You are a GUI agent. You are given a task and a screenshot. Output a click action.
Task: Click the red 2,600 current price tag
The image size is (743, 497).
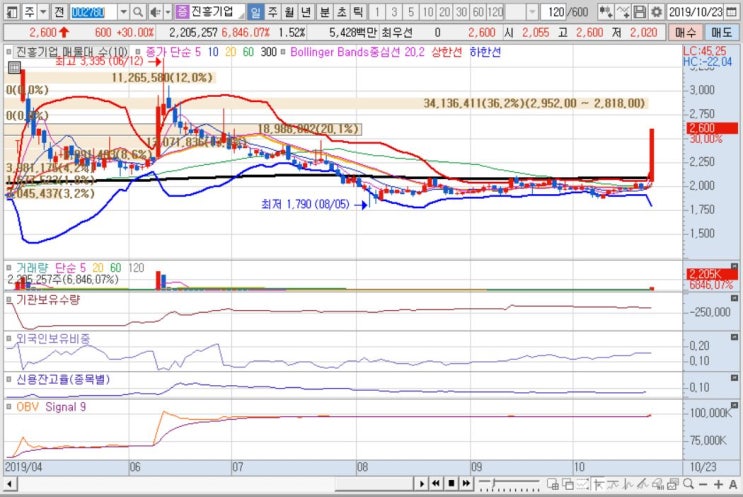[x=712, y=128]
